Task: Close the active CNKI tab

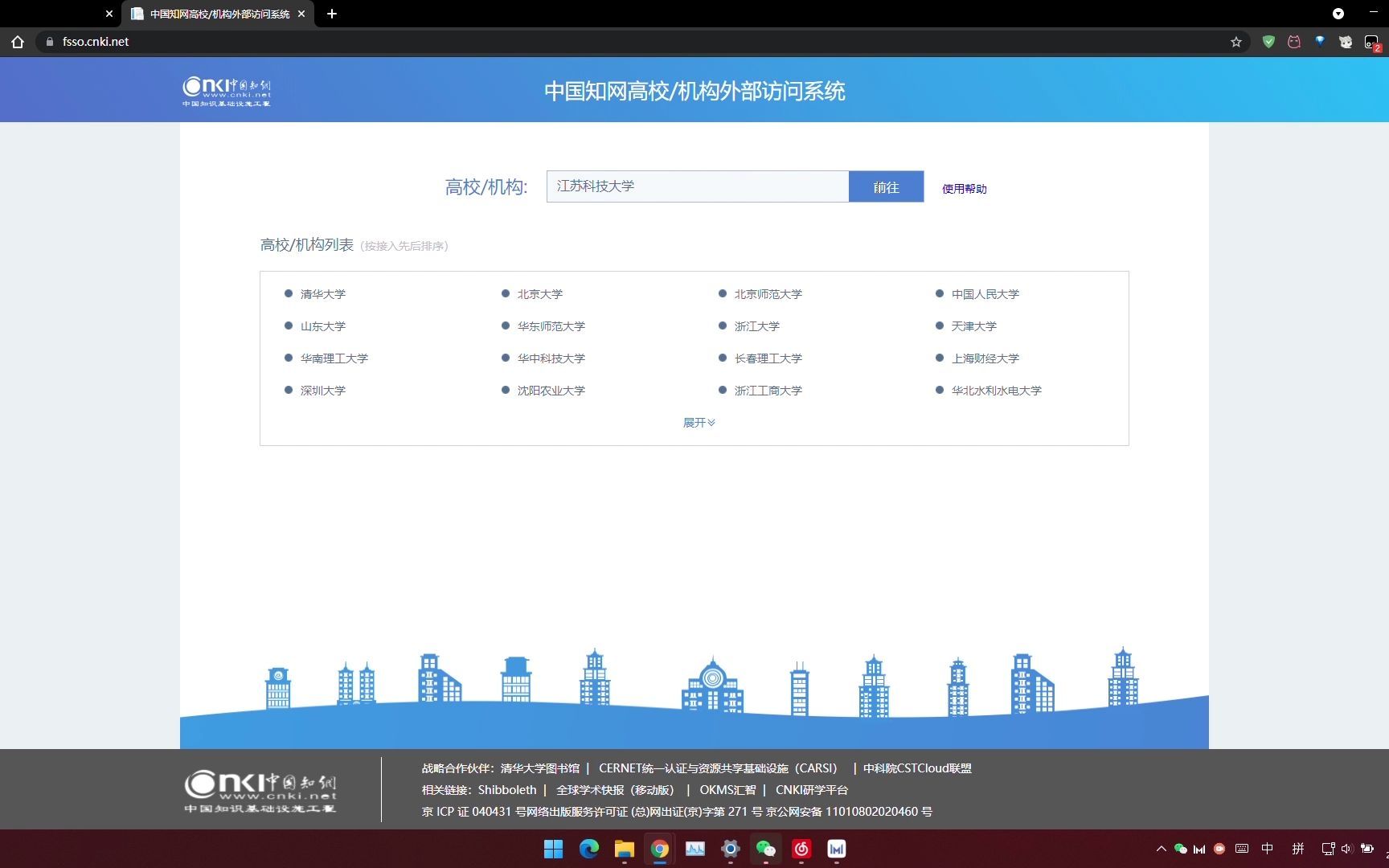Action: coord(301,14)
